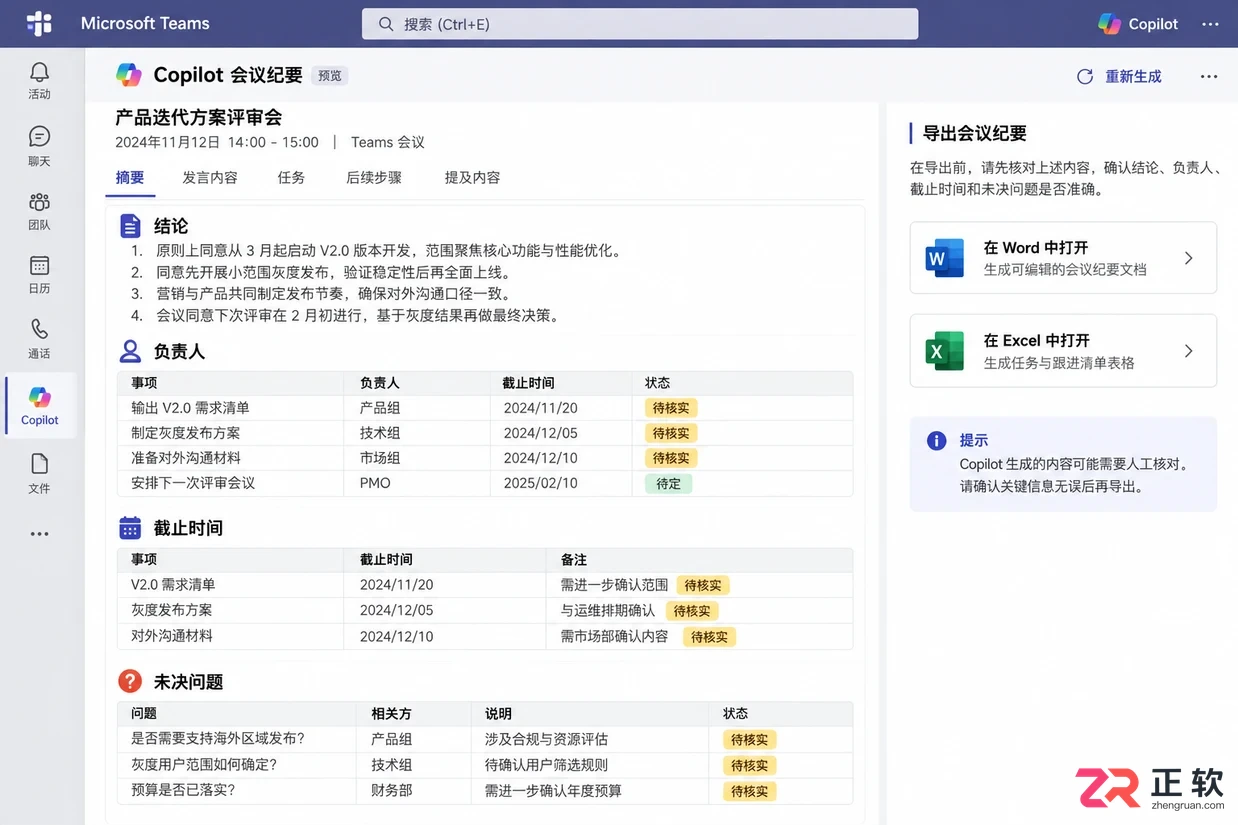Click the info icon beside 提示
The image size is (1238, 825).
pos(936,440)
